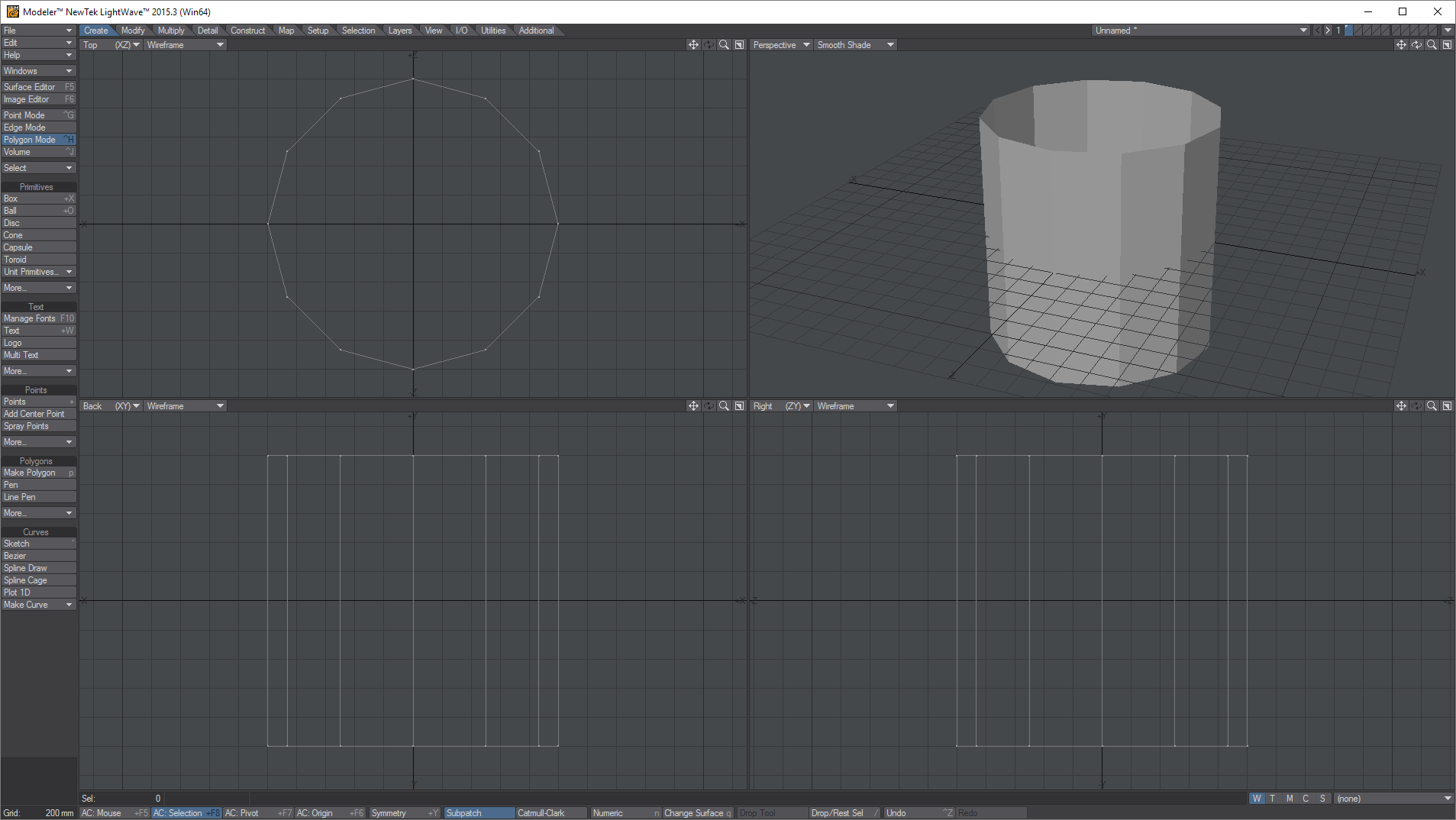1456x820 pixels.
Task: Switch to the Multiply tab
Action: (x=171, y=31)
